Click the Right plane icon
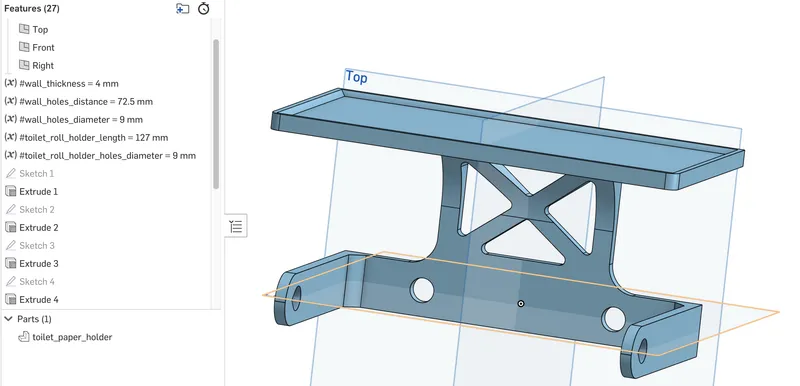Image resolution: width=800 pixels, height=386 pixels. [x=24, y=65]
